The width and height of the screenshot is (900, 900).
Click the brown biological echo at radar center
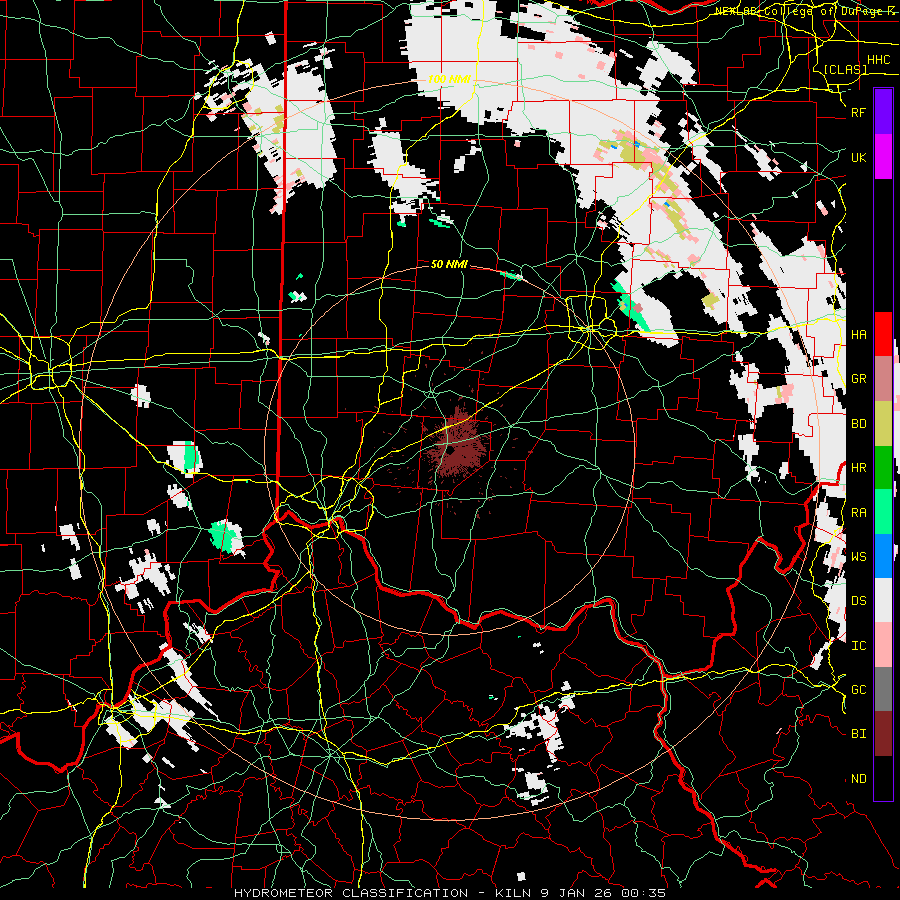[x=456, y=447]
